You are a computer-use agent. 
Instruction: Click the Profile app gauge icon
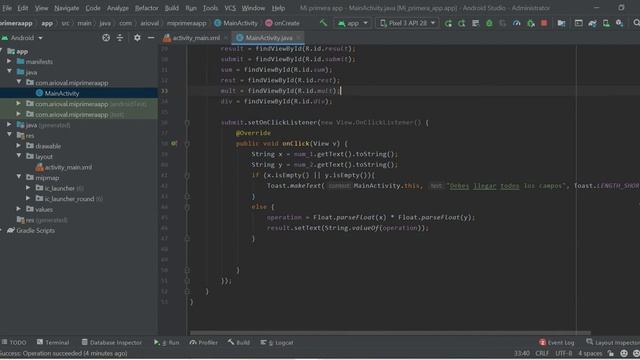pos(516,23)
